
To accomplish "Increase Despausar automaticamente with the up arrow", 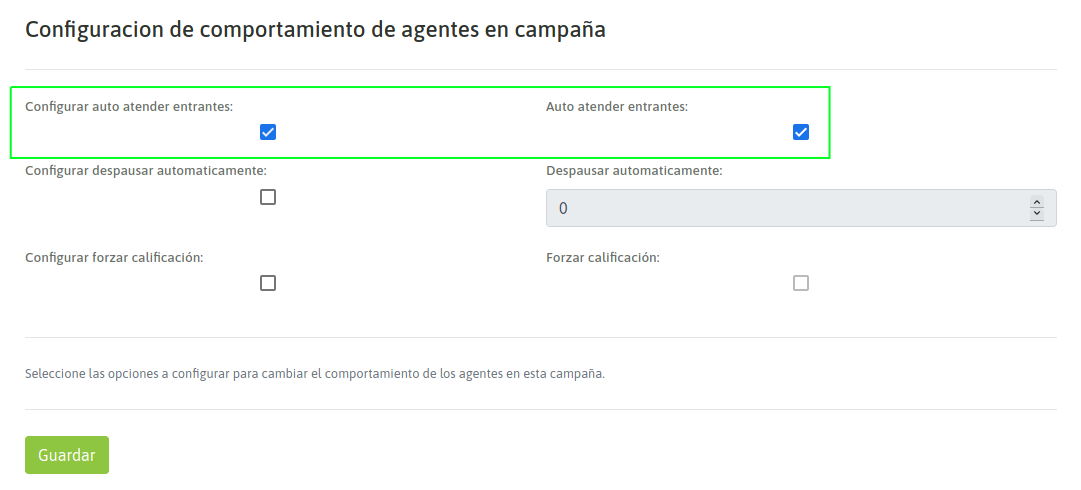I will point(1037,203).
